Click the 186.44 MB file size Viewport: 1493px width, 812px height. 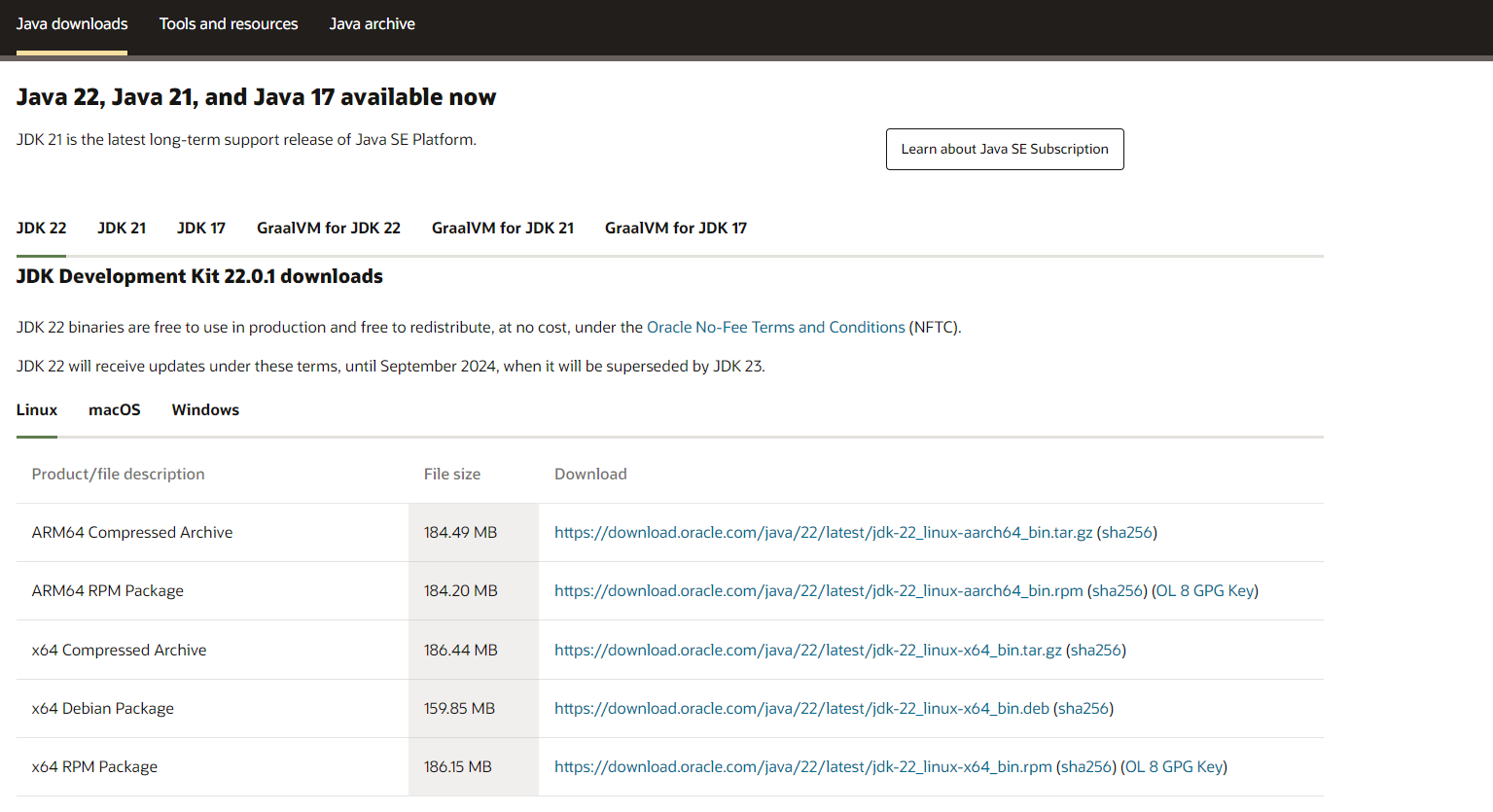(x=461, y=651)
